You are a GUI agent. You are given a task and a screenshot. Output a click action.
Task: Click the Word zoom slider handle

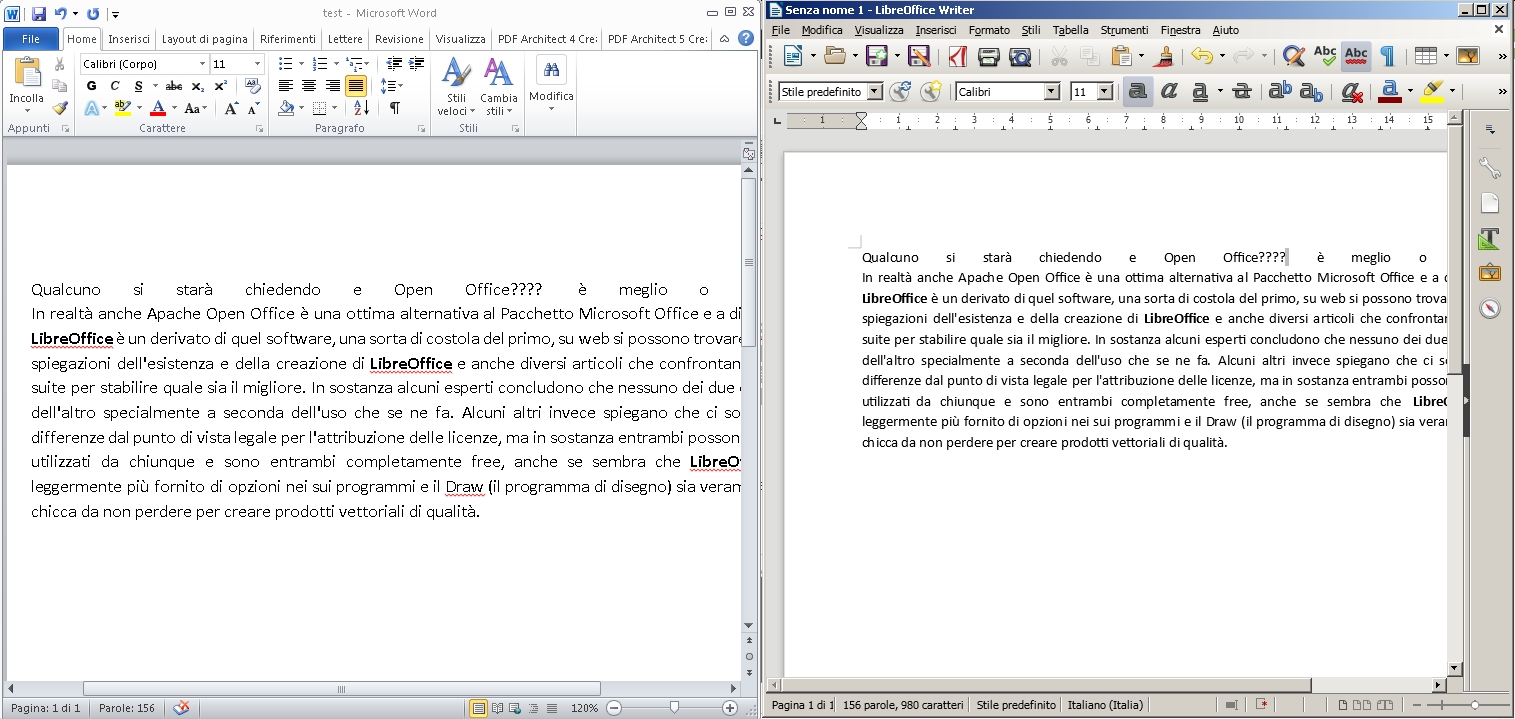click(x=674, y=708)
